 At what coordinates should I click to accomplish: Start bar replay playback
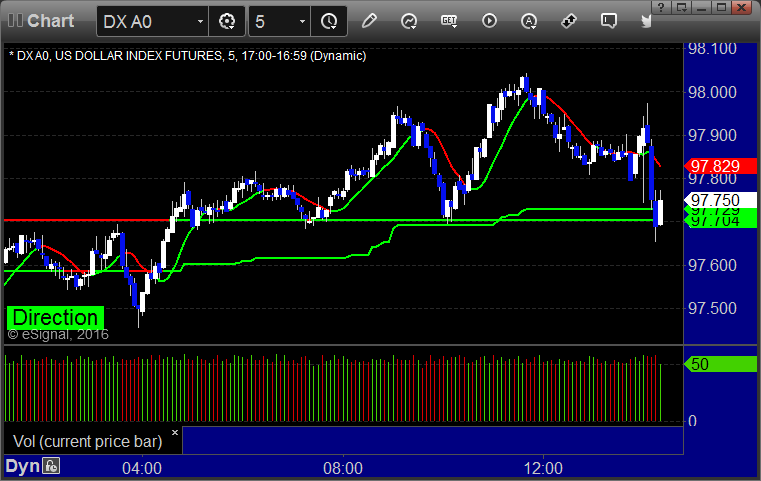click(x=489, y=21)
